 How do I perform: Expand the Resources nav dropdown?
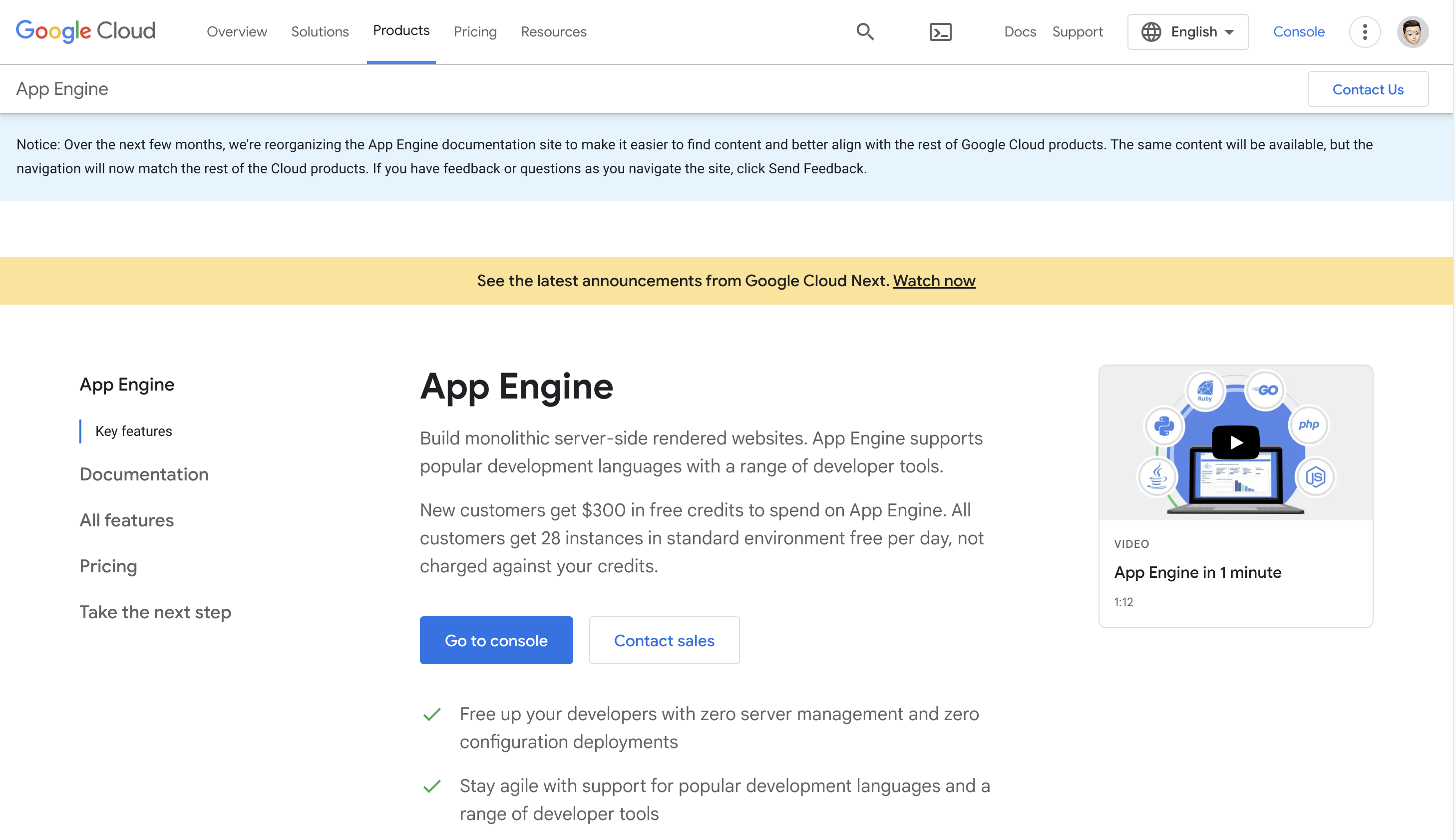553,31
